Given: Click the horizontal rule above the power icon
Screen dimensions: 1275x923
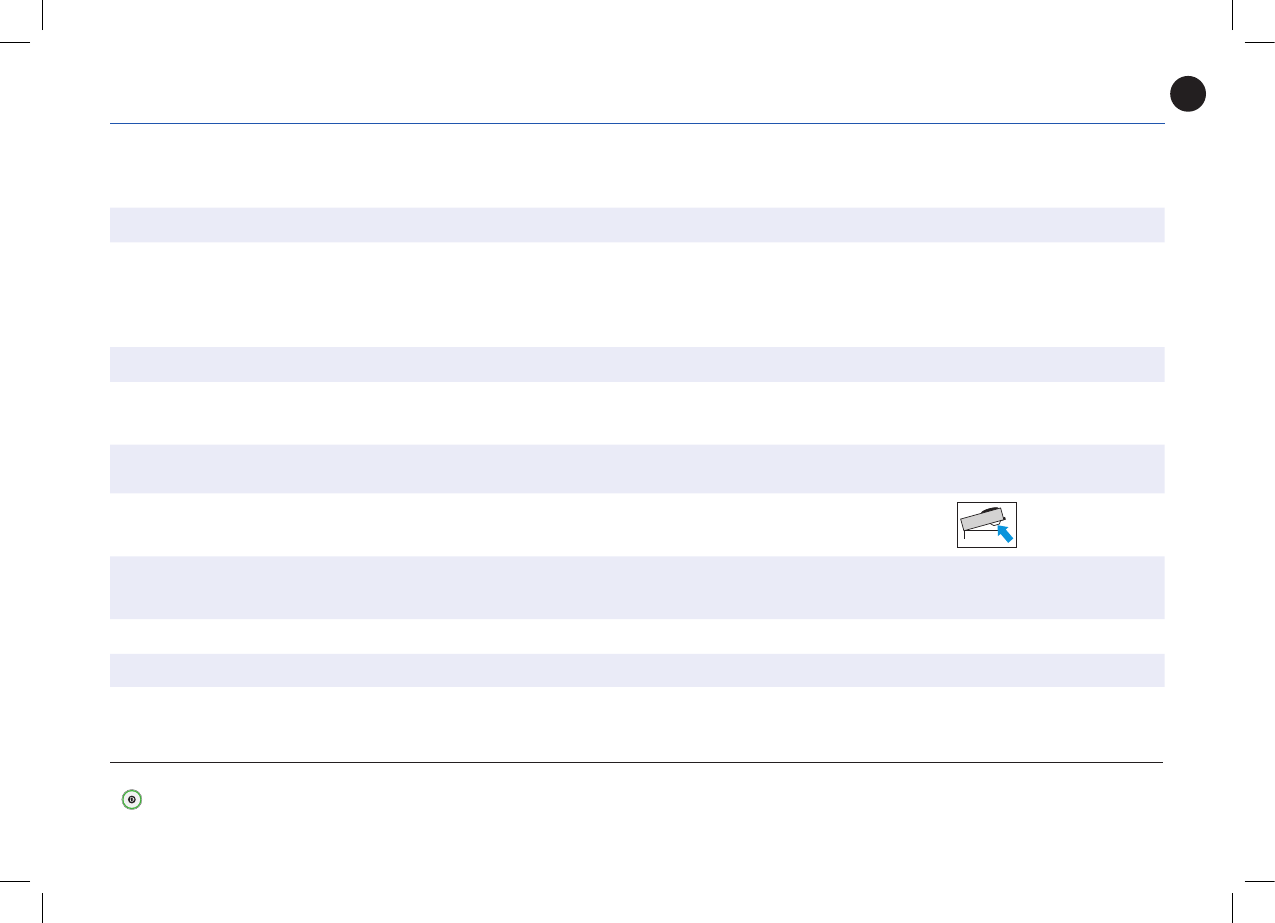Looking at the screenshot, I should click(637, 763).
